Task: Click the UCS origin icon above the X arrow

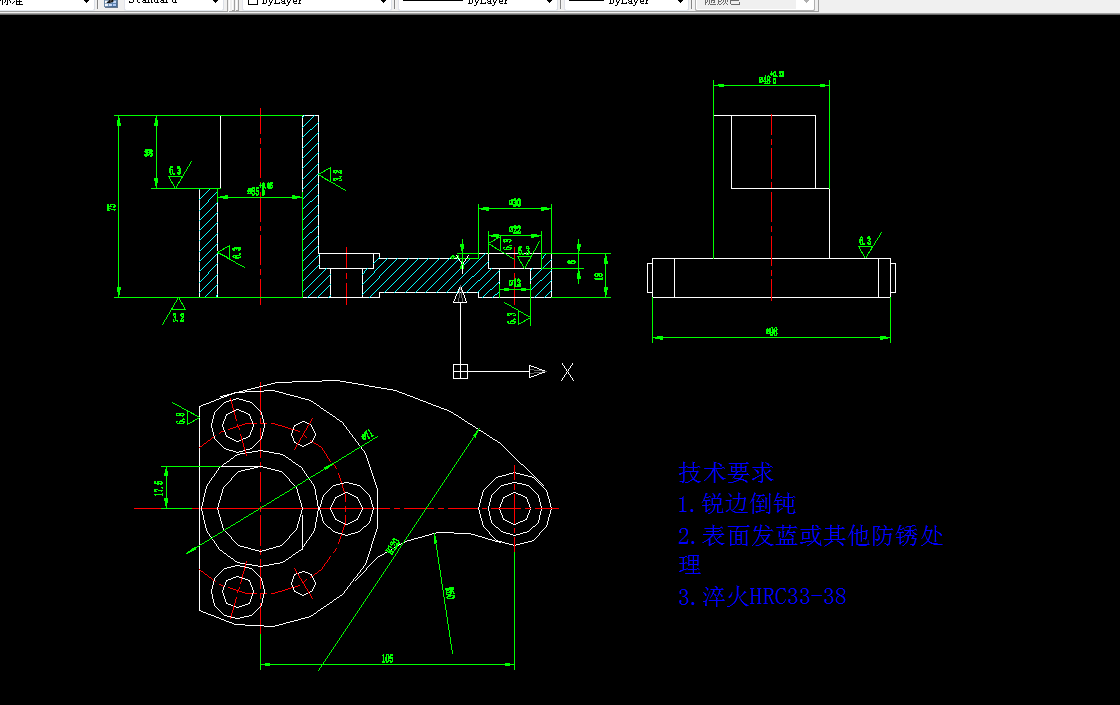Action: pos(460,371)
